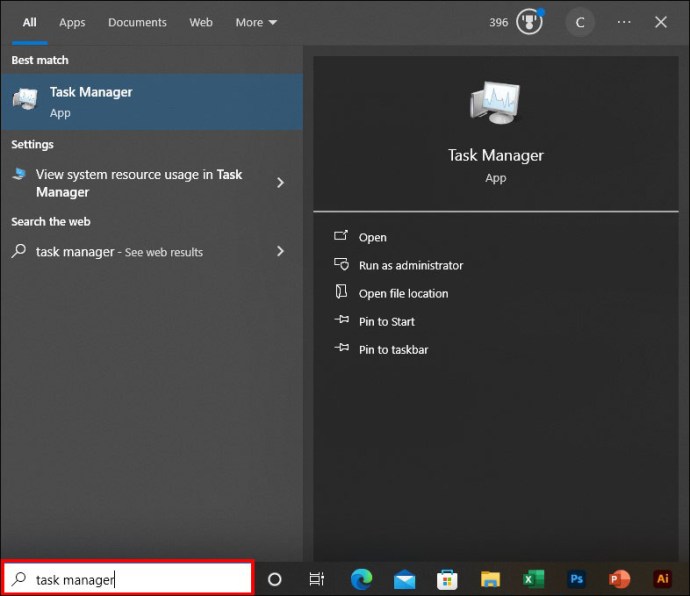This screenshot has height=596, width=690.
Task: Expand the More filter dropdown
Action: [x=256, y=22]
